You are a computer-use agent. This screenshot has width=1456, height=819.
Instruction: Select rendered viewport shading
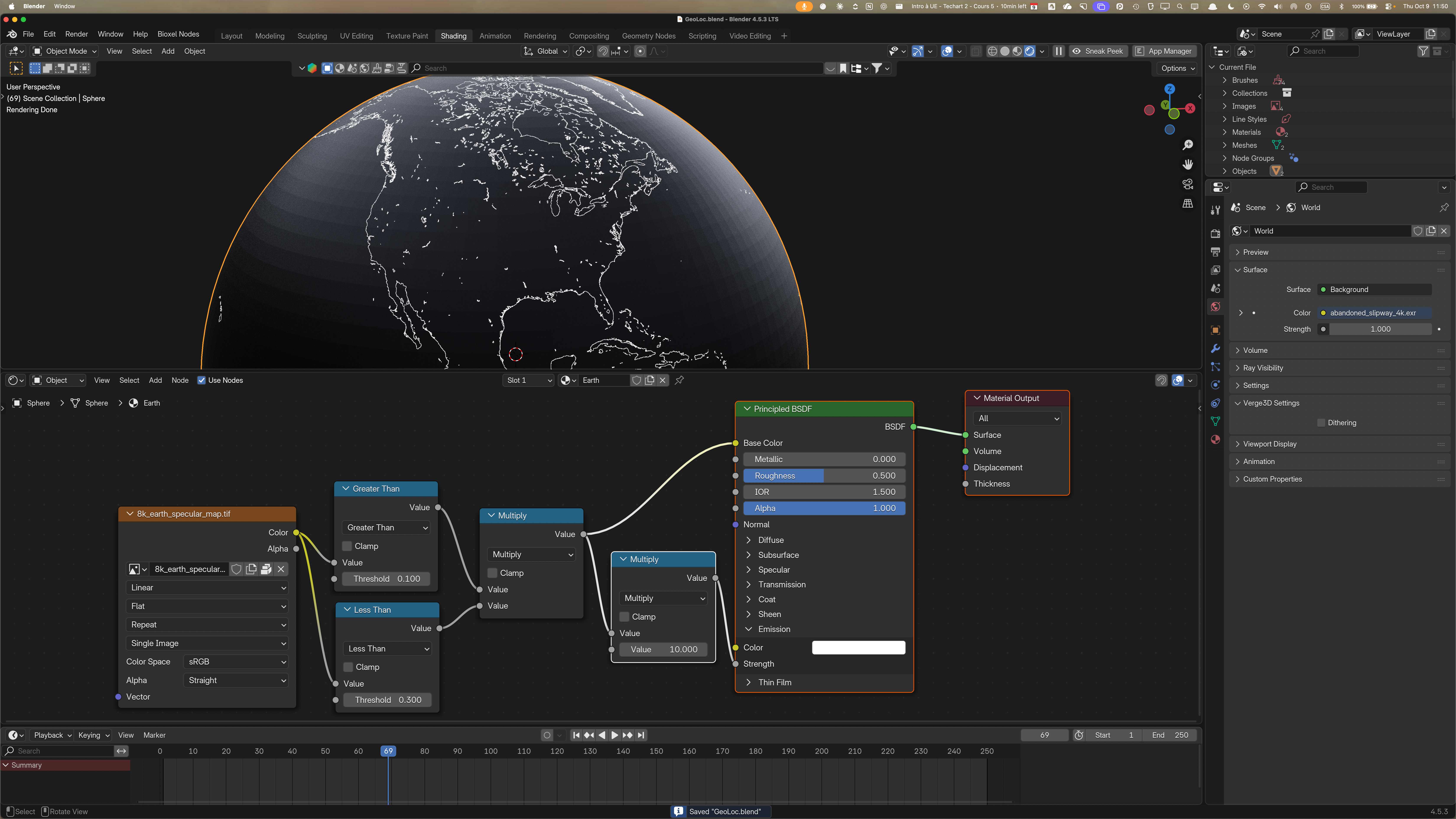[x=1030, y=51]
